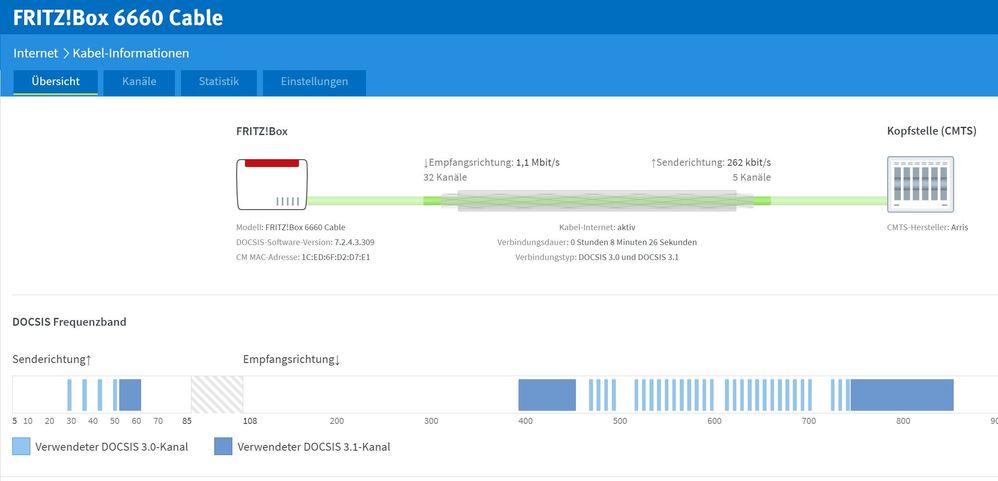Click the 'Senderichtung↑' band label

point(52,359)
